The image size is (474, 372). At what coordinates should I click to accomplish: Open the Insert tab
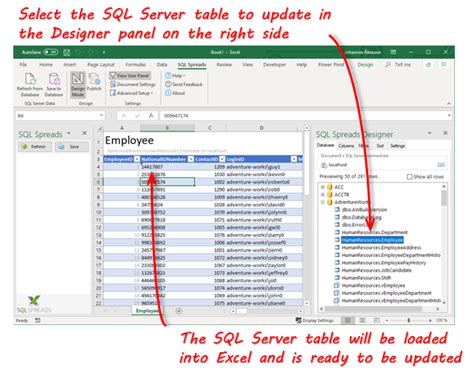click(70, 65)
